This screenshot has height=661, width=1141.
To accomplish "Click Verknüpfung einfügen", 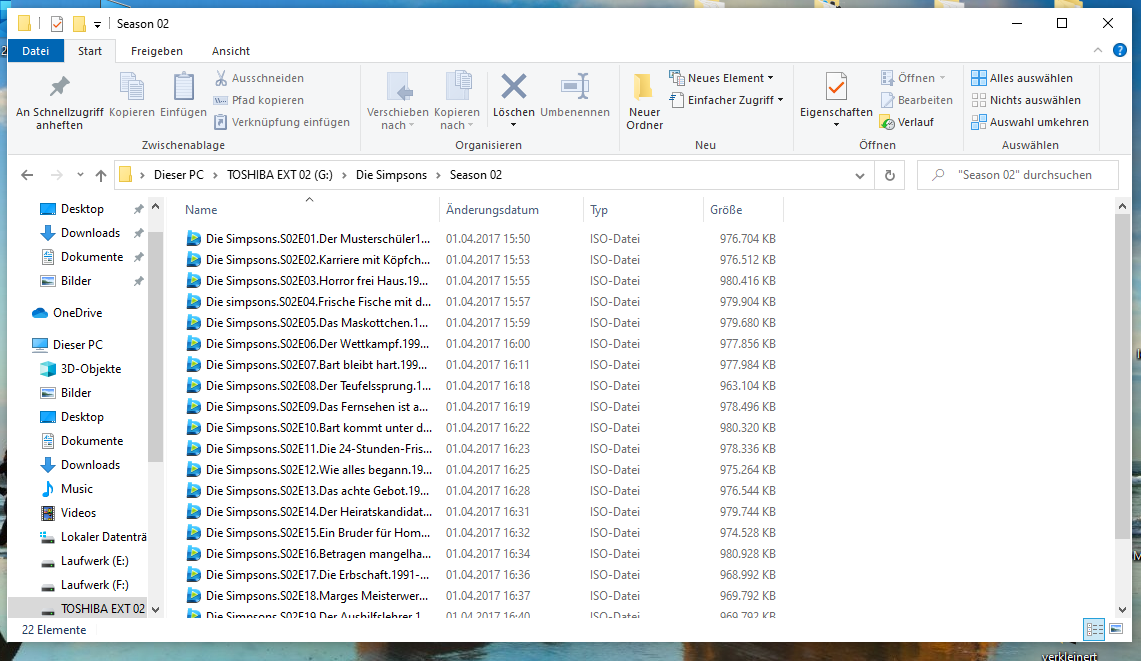I will [x=282, y=122].
